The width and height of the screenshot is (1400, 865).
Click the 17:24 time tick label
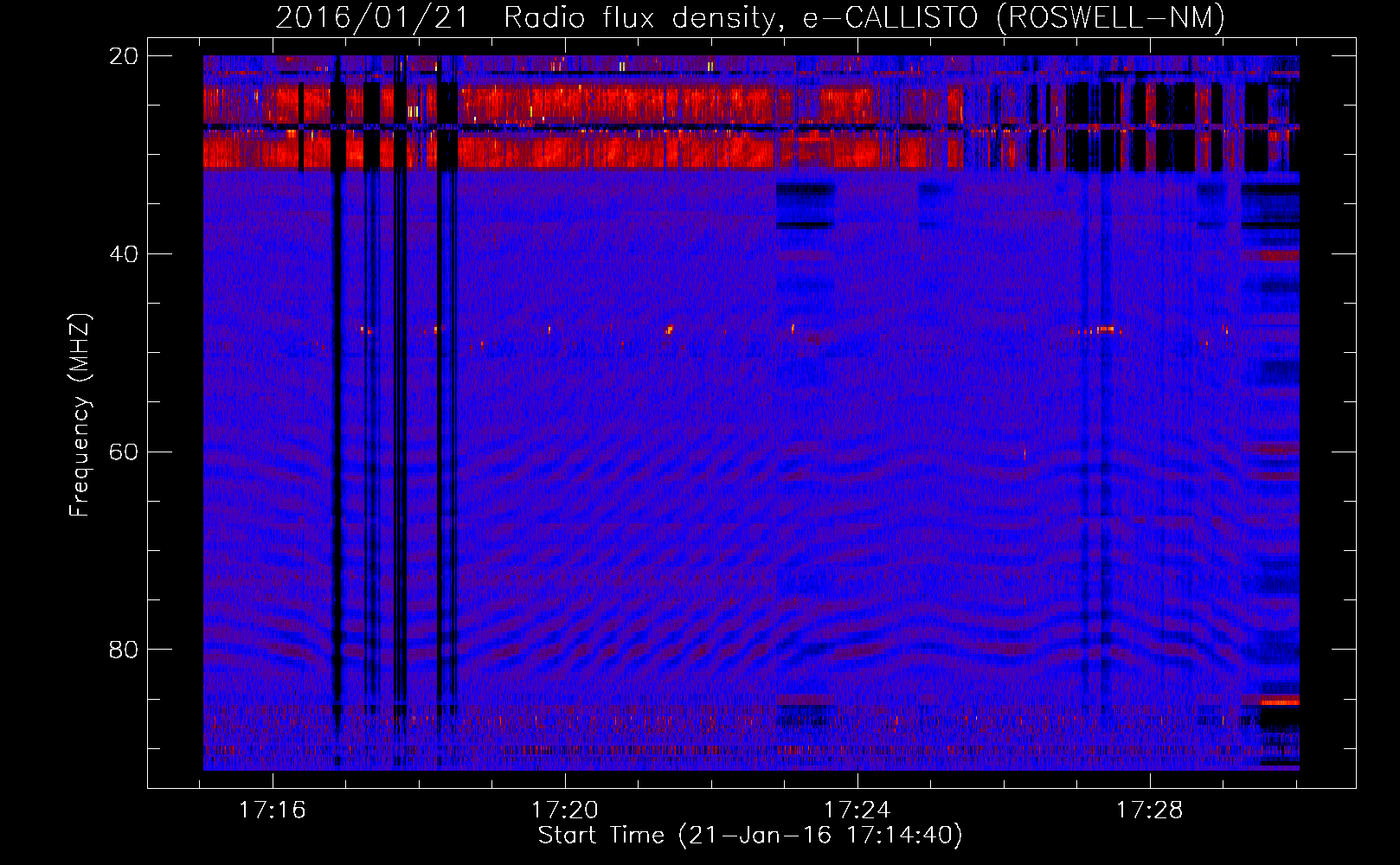click(x=857, y=811)
